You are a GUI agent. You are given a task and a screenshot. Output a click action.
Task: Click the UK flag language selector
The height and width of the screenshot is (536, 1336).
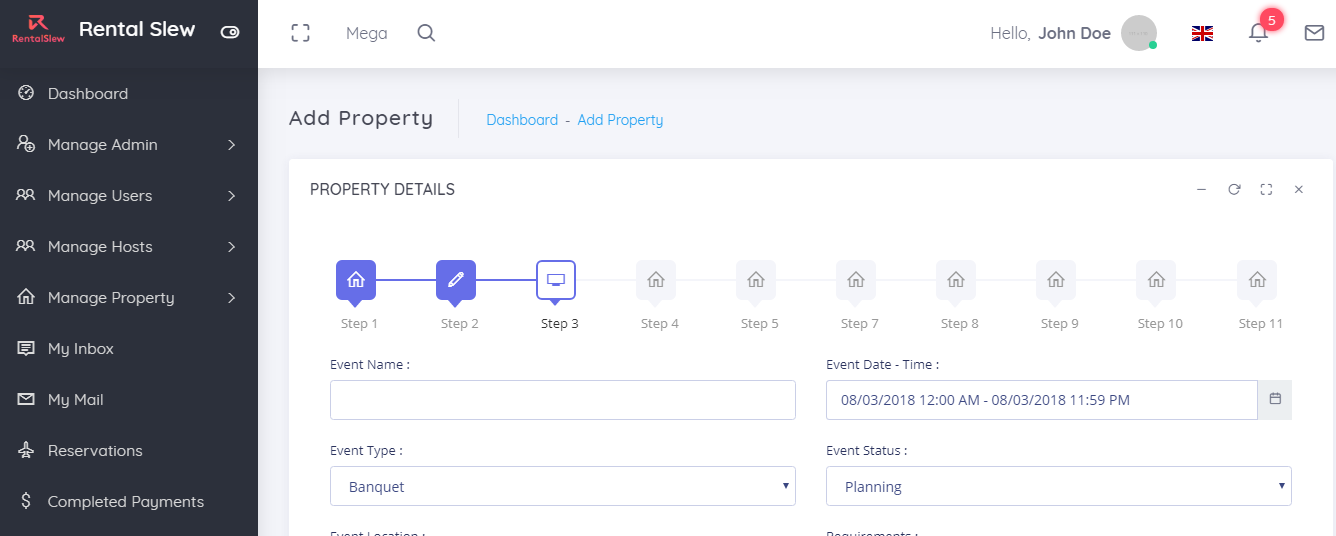[x=1202, y=33]
